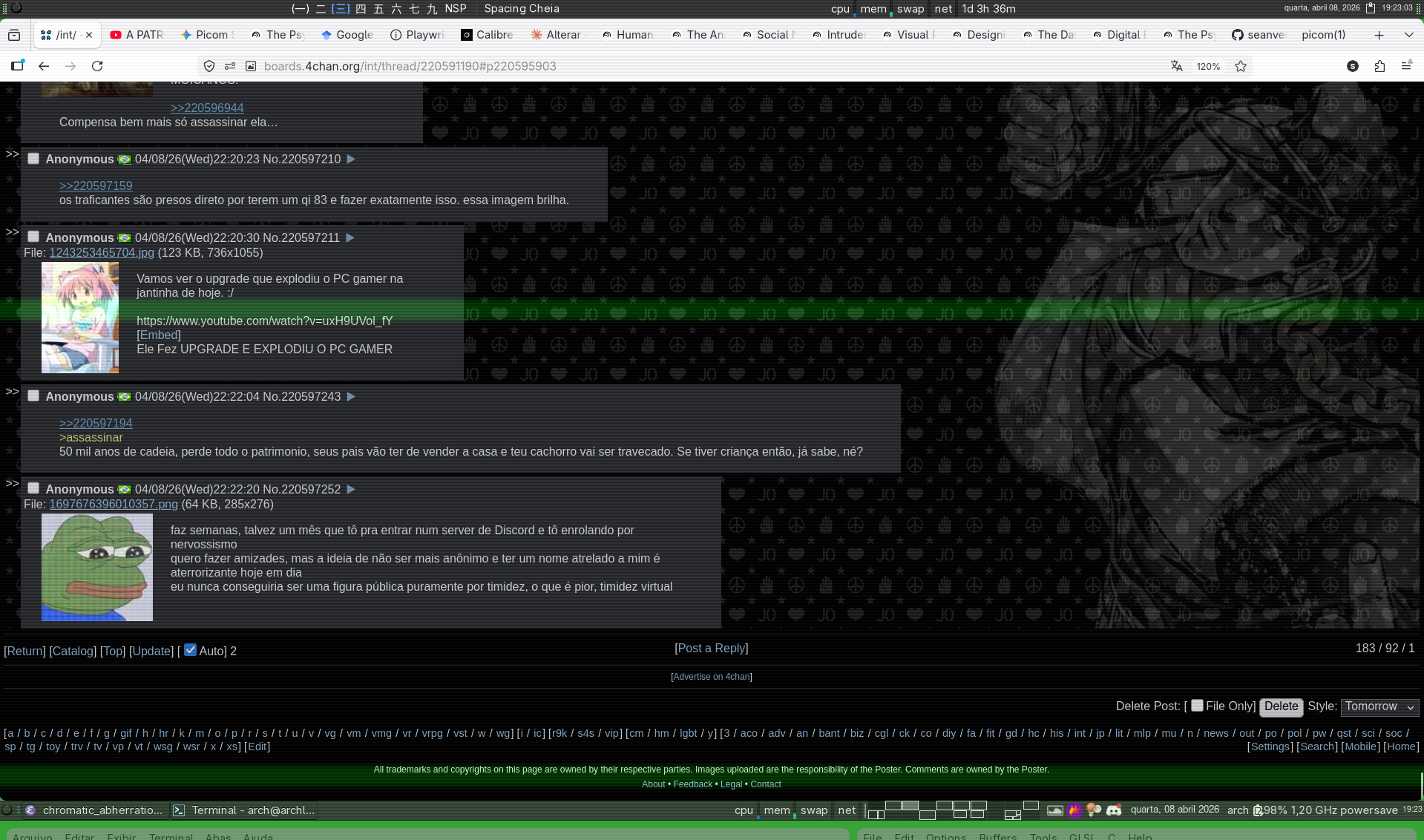Open file link 1243253465704.jpg
Image resolution: width=1424 pixels, height=840 pixels.
tap(102, 252)
